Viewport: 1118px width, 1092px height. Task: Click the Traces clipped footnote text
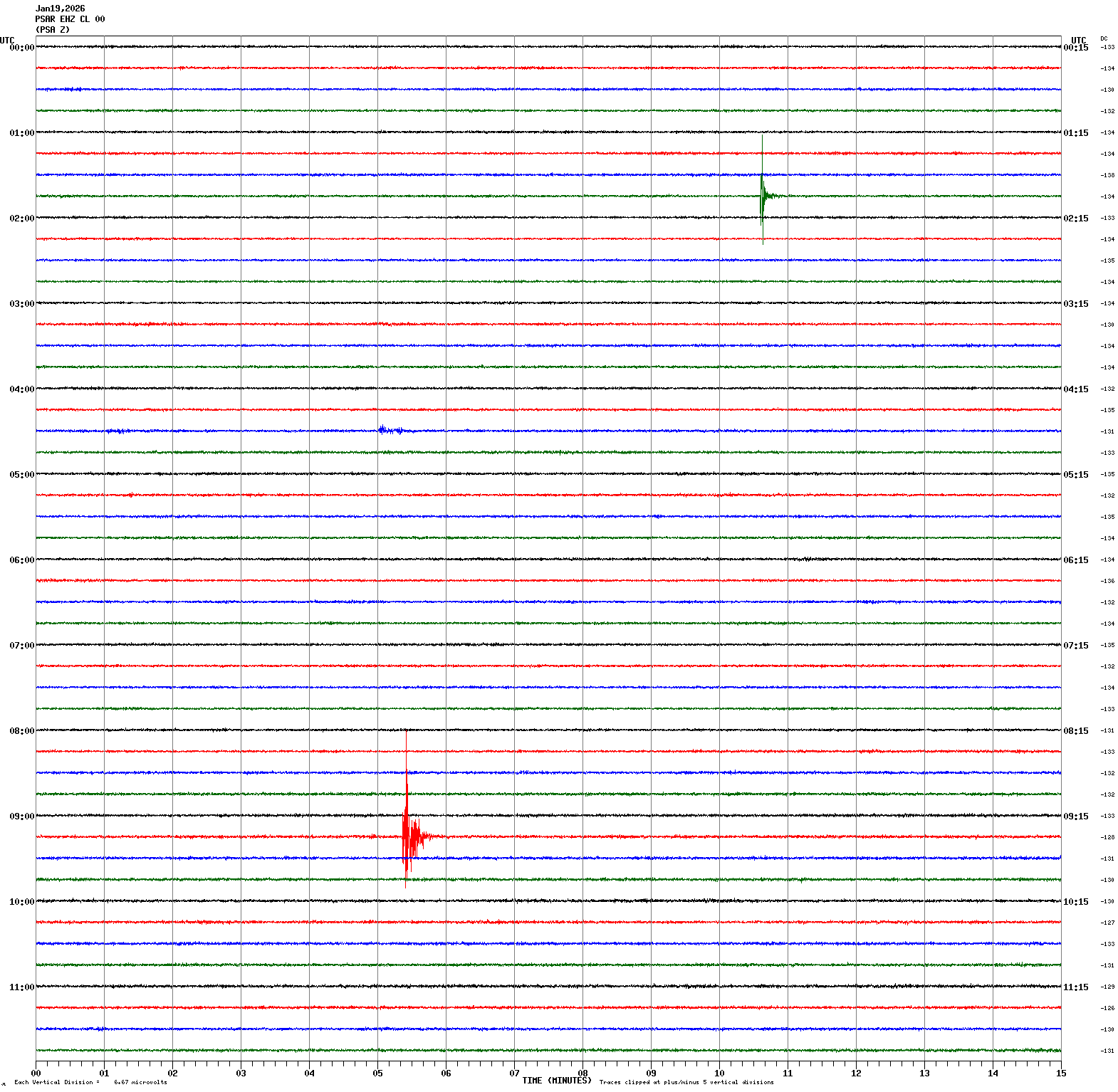[x=686, y=1083]
